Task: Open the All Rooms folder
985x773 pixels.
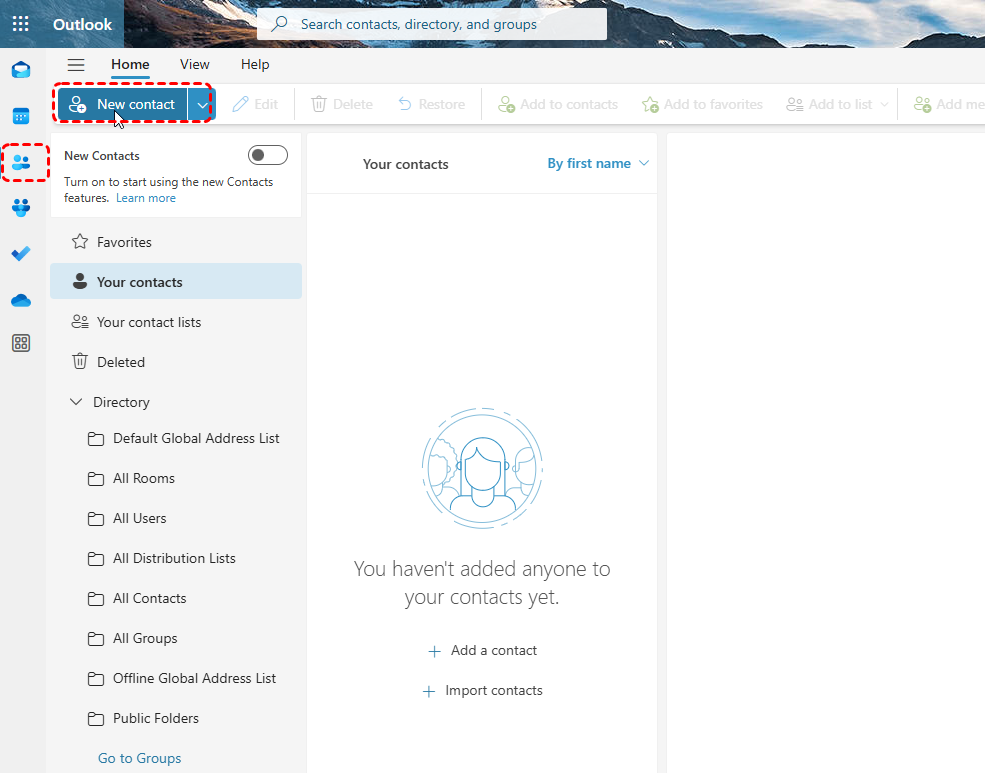Action: coord(131,478)
